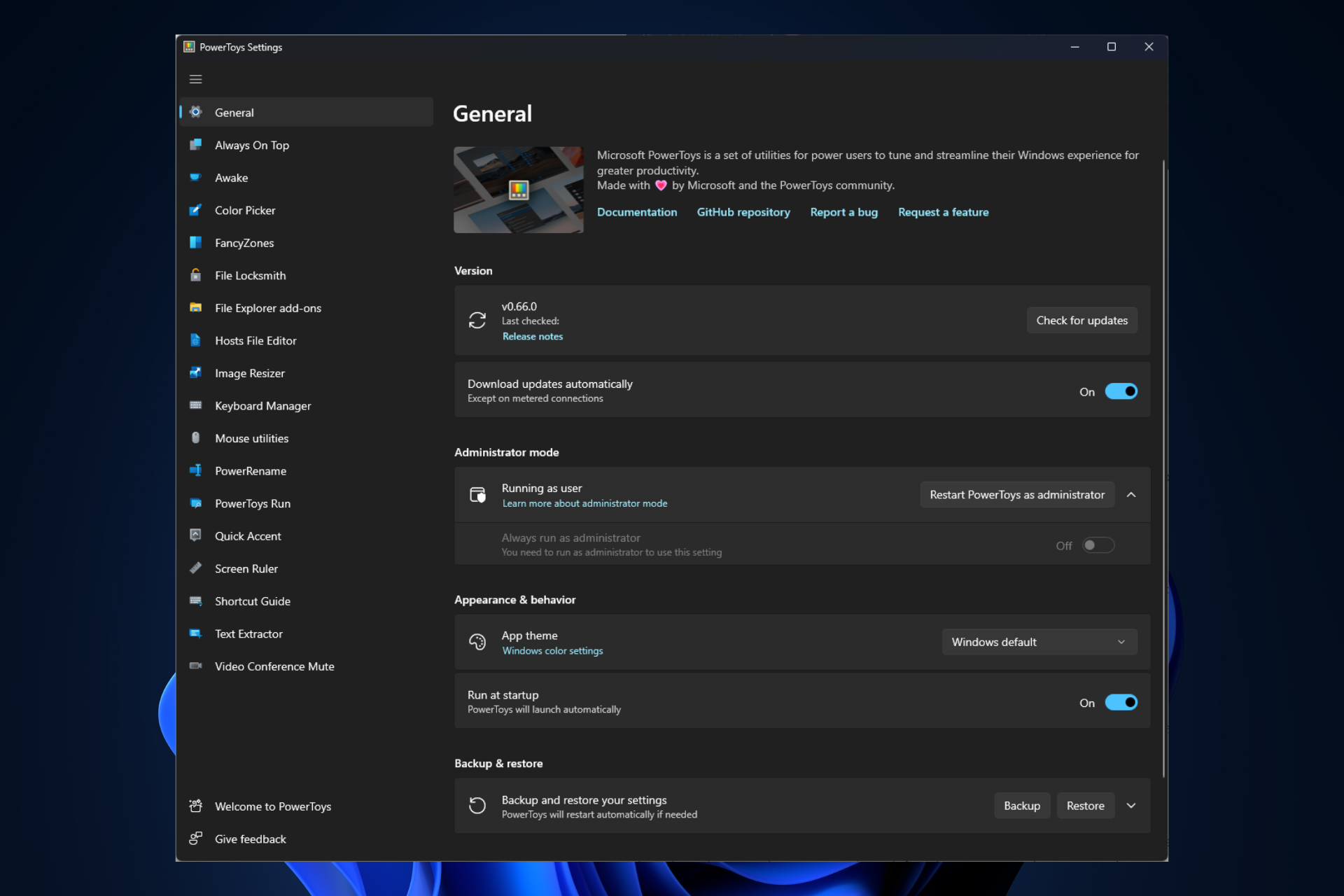
Task: Toggle Run at startup off
Action: coord(1120,702)
